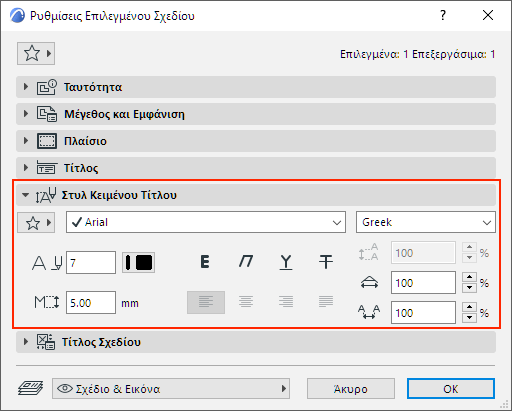Viewport: 512px width, 411px height.
Task: Click the Μέγεθος και Εμφάνιση panel icon
Action: click(x=47, y=114)
